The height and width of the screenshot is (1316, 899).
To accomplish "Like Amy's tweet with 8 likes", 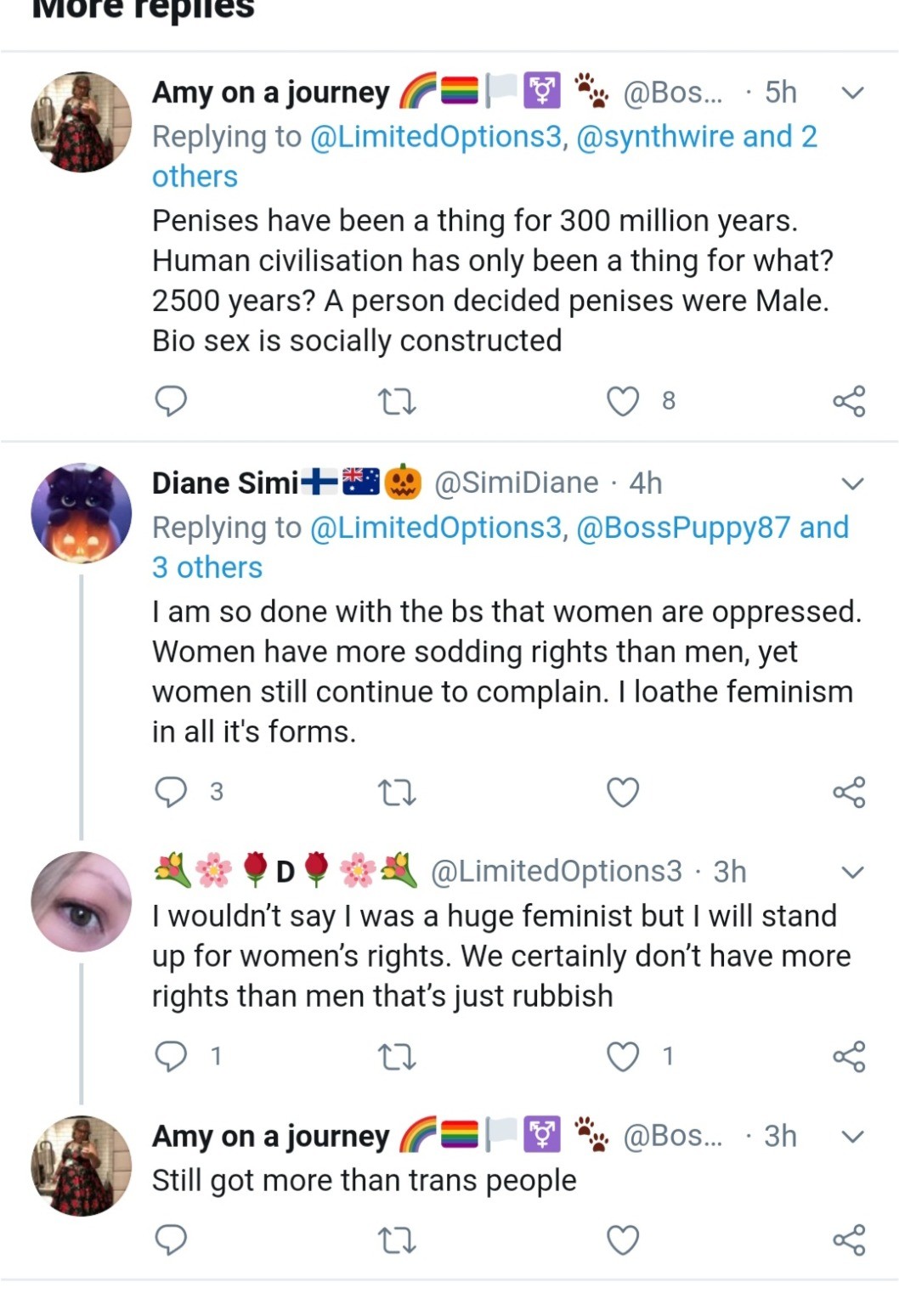I will click(x=622, y=401).
